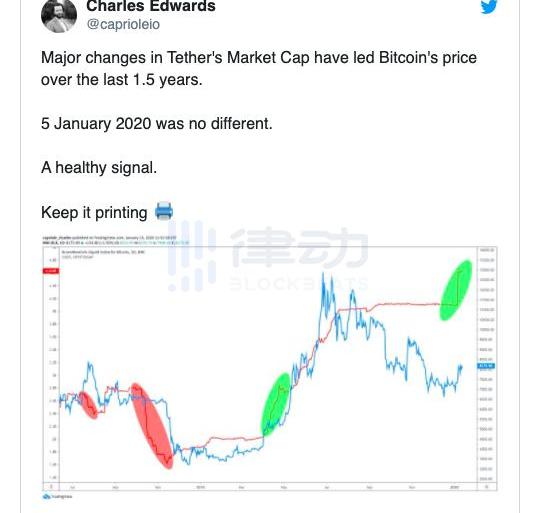Click the green ellipse at chart's top right
The image size is (537, 513).
[x=456, y=290]
